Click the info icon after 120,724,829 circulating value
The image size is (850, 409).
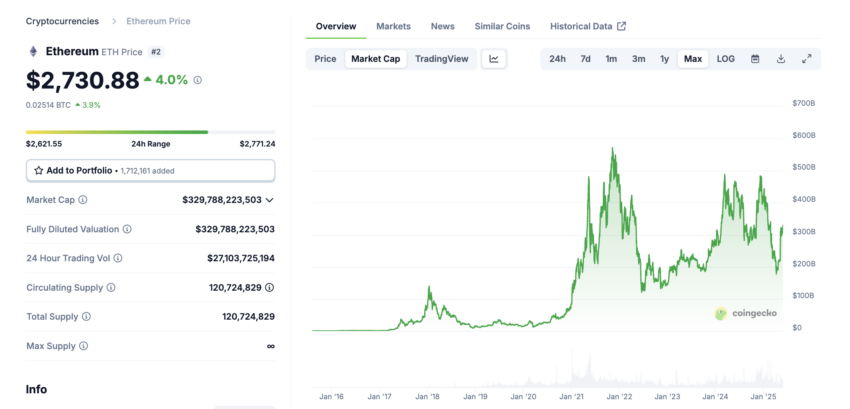[x=269, y=287]
